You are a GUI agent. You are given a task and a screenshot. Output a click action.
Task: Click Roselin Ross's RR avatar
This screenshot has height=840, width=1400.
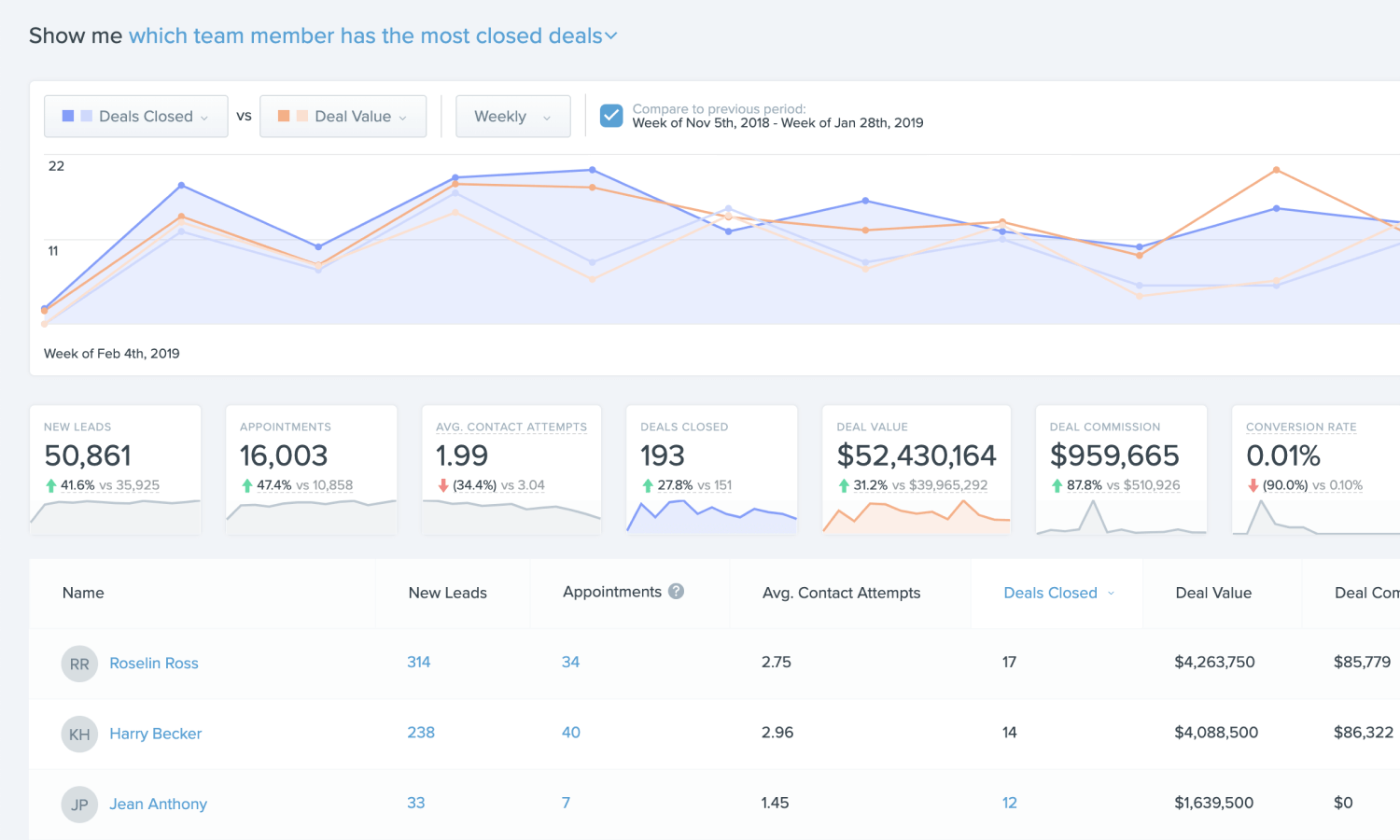(x=79, y=664)
